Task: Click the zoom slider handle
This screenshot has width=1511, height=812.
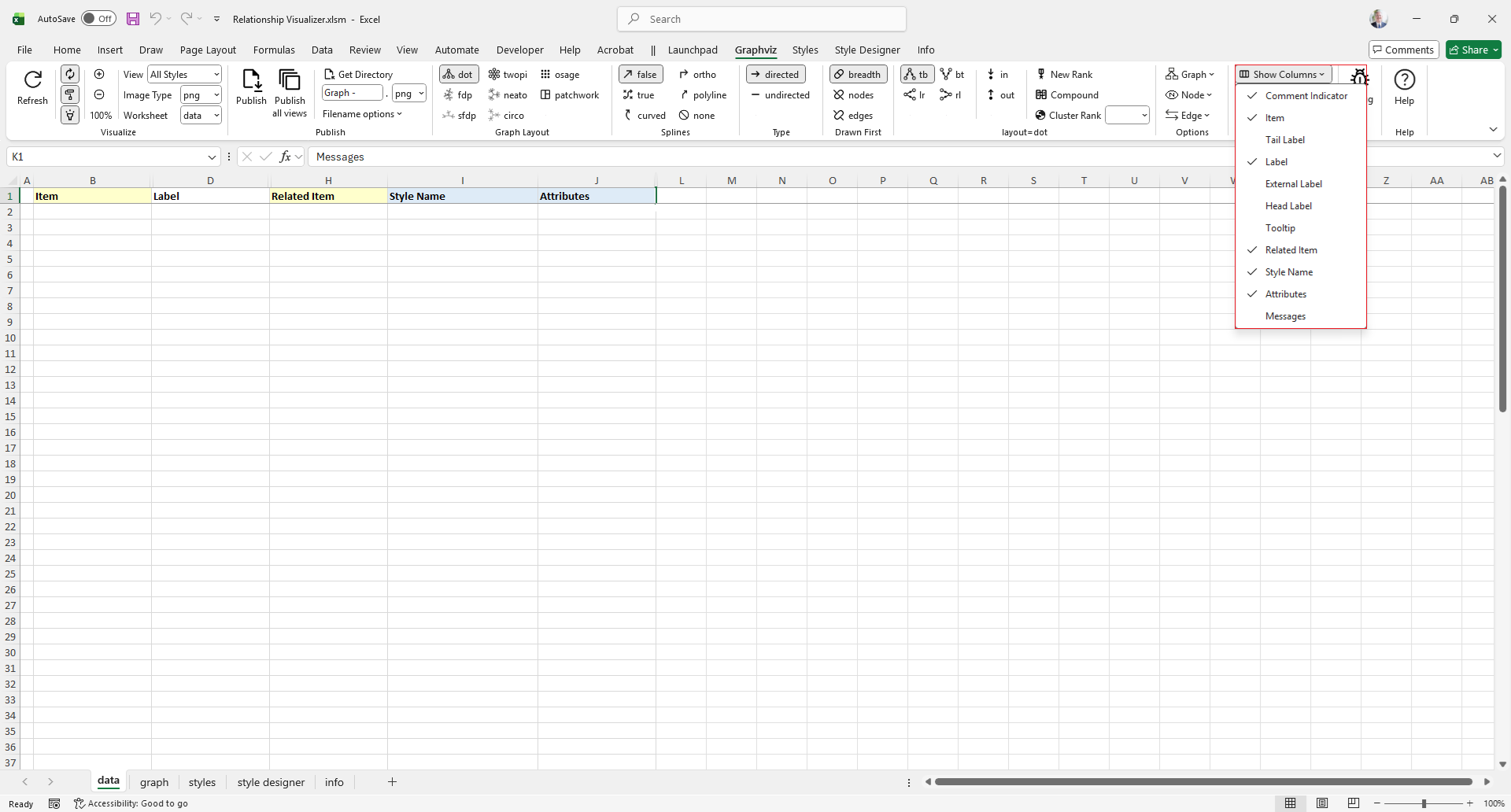Action: tap(1423, 803)
